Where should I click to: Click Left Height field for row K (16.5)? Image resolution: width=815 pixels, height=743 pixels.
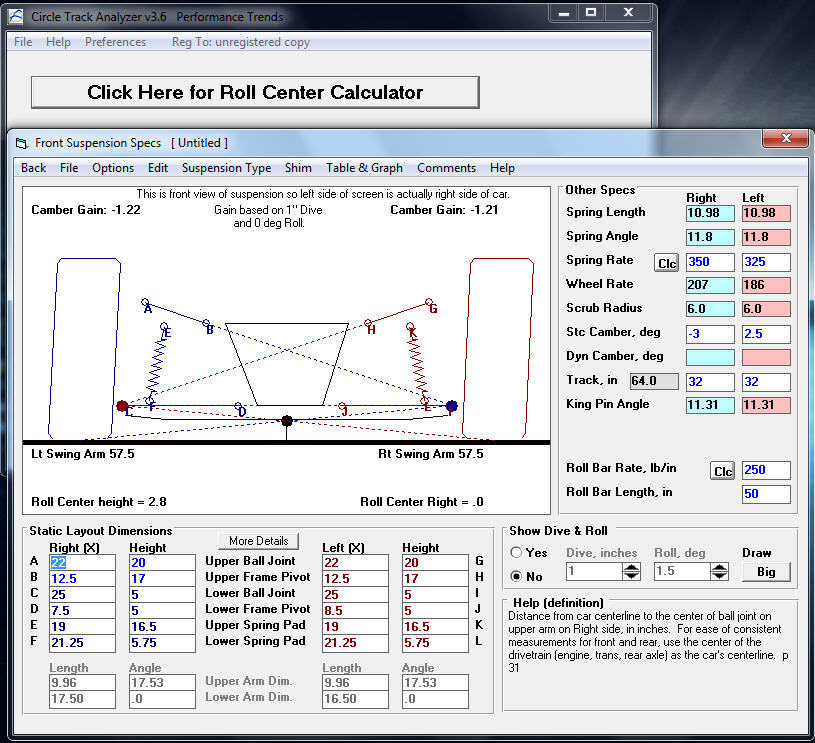[435, 627]
